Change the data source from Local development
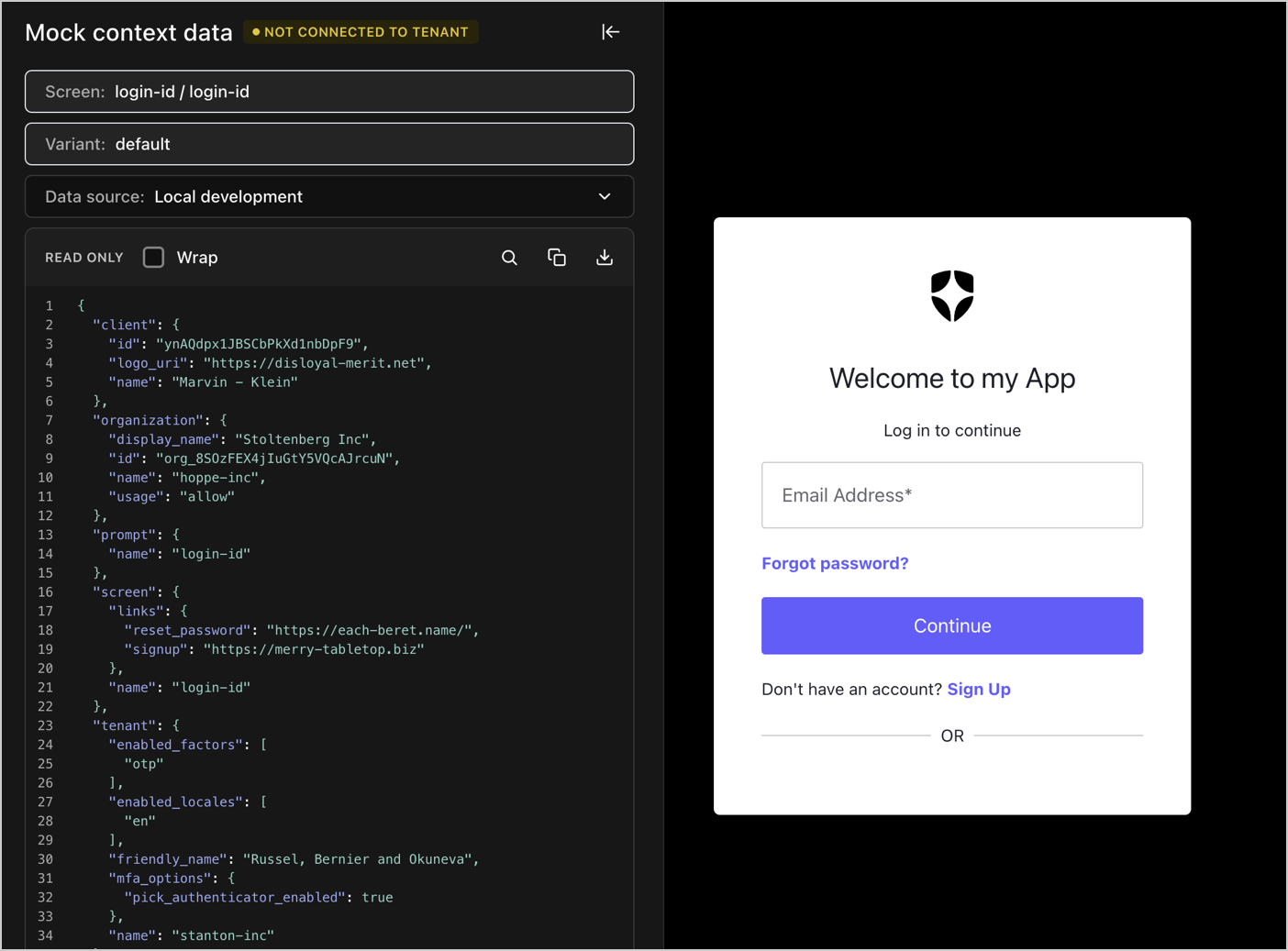The height and width of the screenshot is (951, 1288). tap(328, 196)
